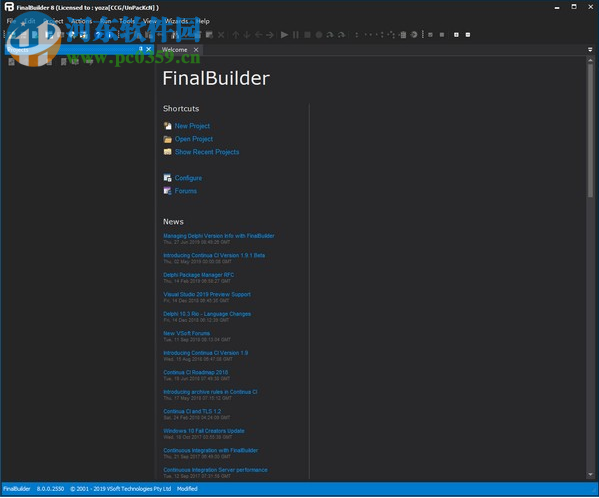Click the scroll-down arrow of the Welcome page
Image resolution: width=599 pixels, height=498 pixels.
(591, 475)
